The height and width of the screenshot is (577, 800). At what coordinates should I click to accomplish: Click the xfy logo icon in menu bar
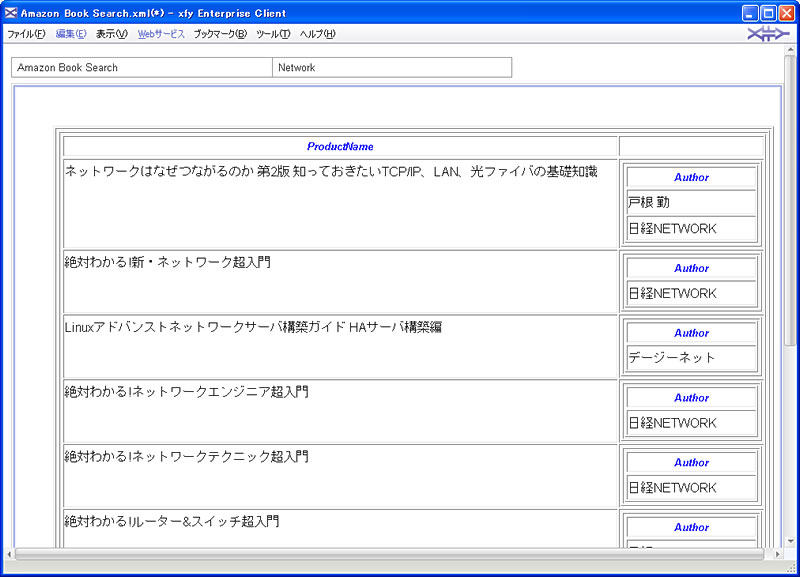(x=768, y=35)
